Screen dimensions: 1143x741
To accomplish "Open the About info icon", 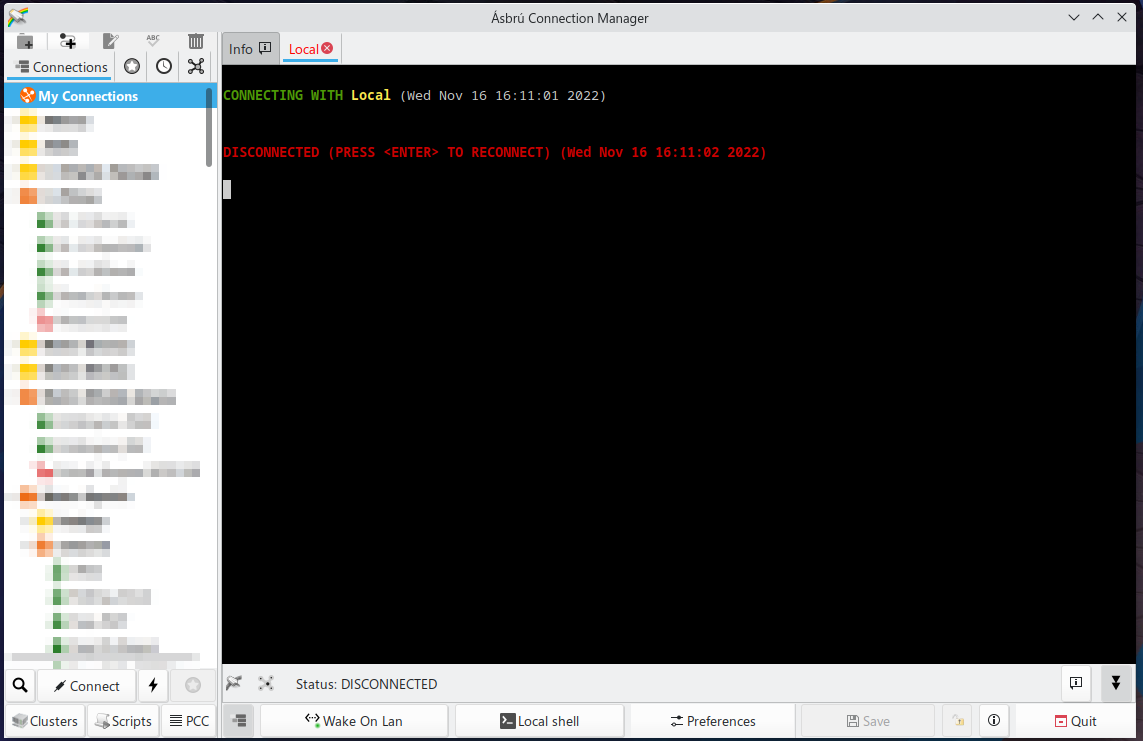I will tap(994, 721).
